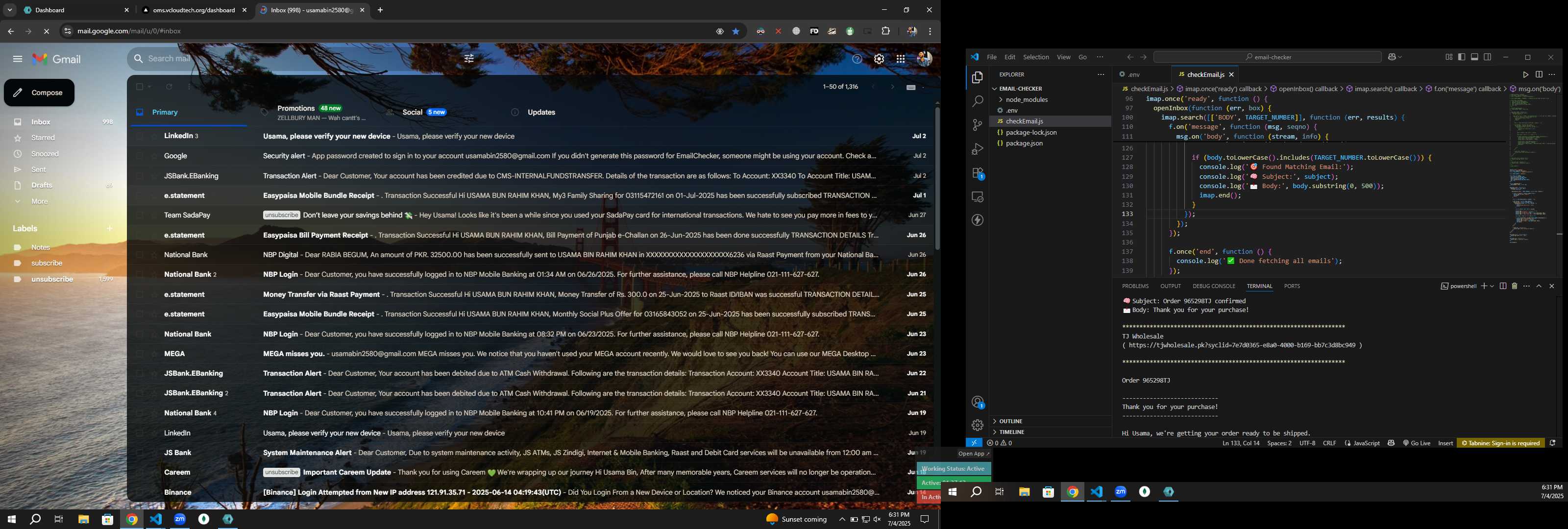The image size is (1568, 529).
Task: Tick checkbox for MEGA misses you email
Action: (140, 354)
